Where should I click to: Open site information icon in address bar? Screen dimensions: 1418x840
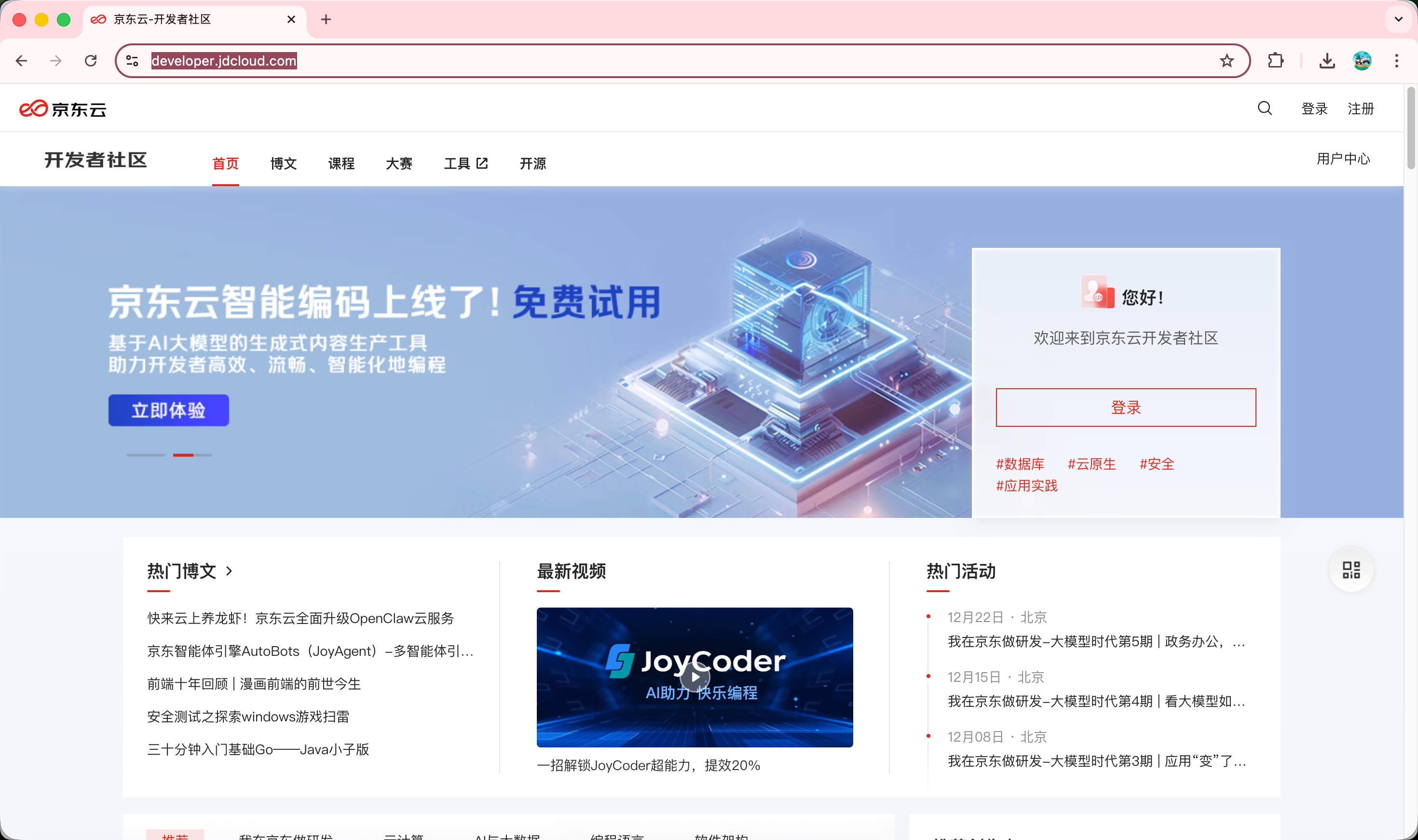pos(133,61)
